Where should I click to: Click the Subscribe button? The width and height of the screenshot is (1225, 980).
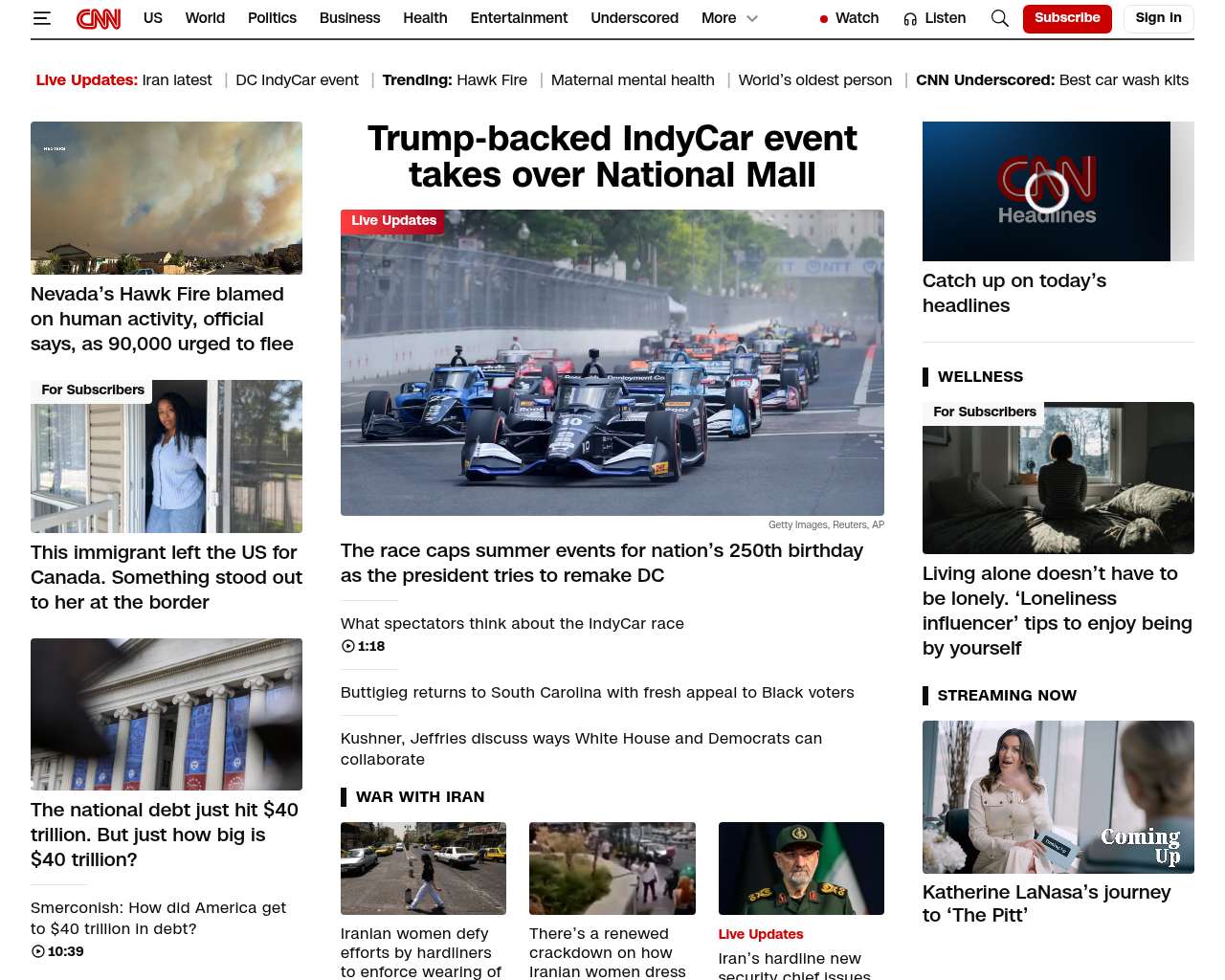pos(1067,18)
